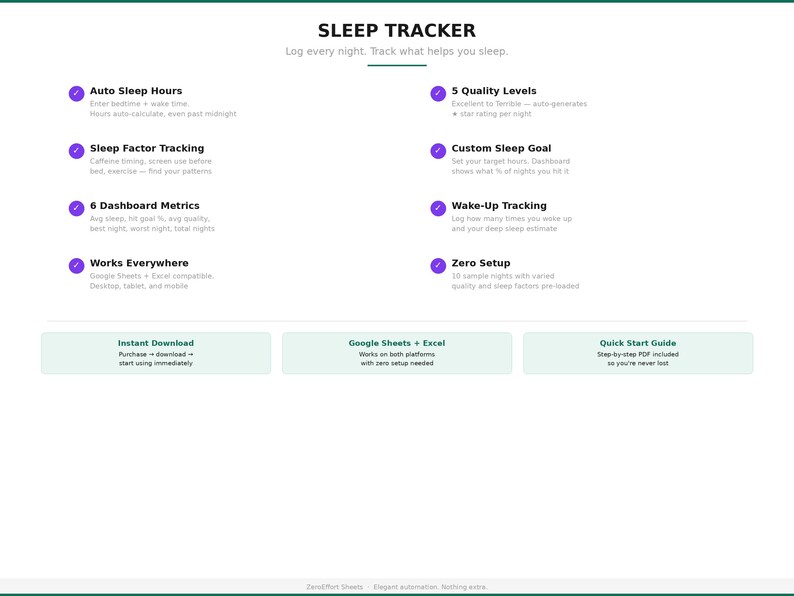Click 'Elegant automation. Nothing extra.' footer text

[x=430, y=587]
